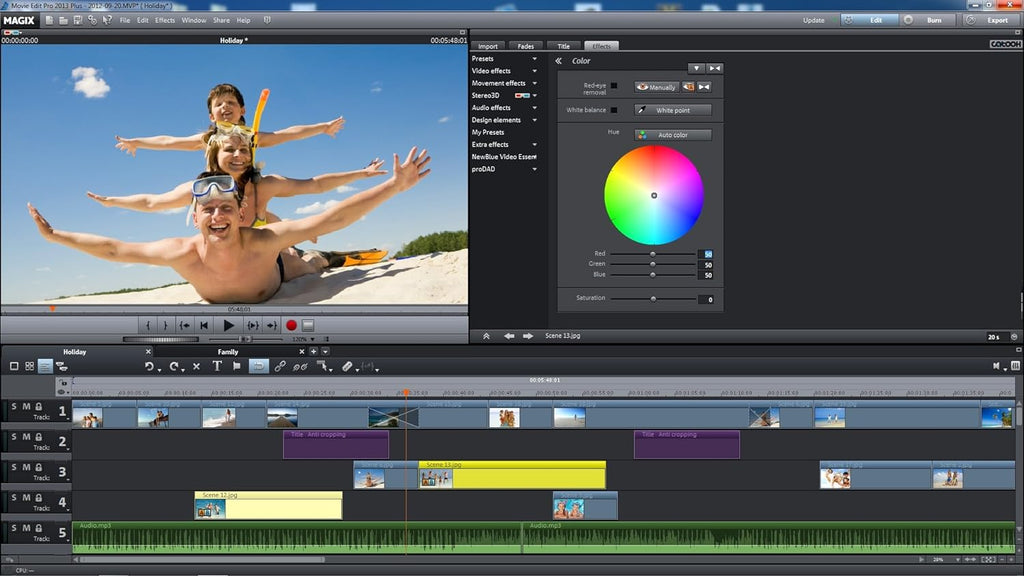This screenshot has width=1024, height=576.
Task: Switch to the Fades tab
Action: pyautogui.click(x=526, y=46)
